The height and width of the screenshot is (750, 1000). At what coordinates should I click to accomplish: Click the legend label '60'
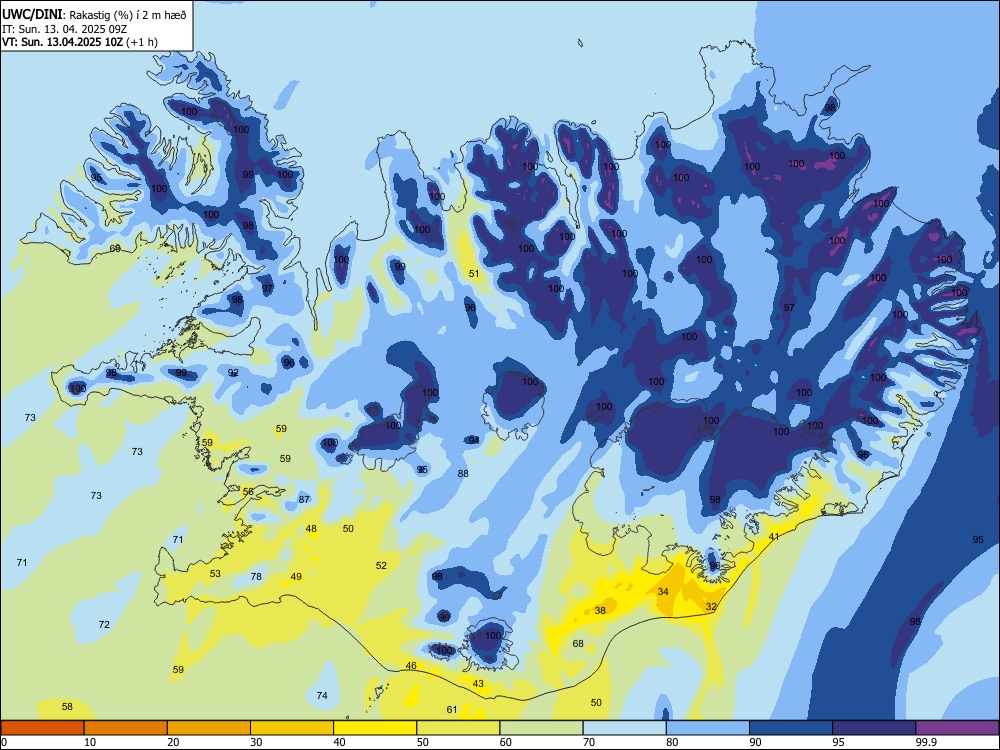pos(506,742)
